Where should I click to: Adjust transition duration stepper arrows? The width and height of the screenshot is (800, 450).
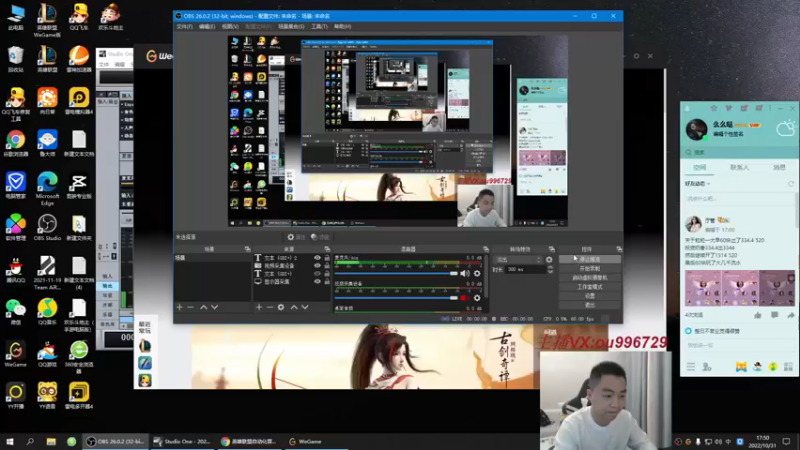pyautogui.click(x=550, y=269)
